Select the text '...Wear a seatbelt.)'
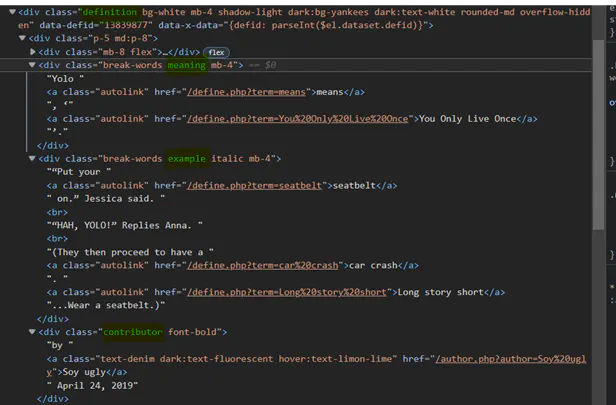616x405 pixels. click(106, 305)
